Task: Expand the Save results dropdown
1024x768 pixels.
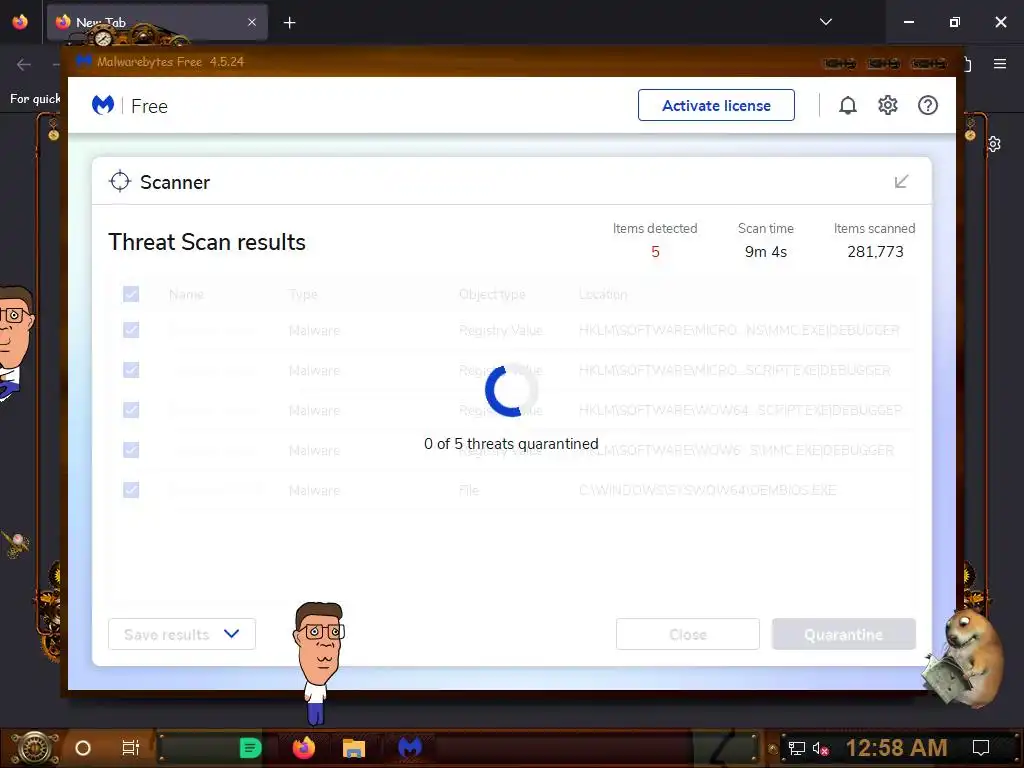Action: click(182, 634)
